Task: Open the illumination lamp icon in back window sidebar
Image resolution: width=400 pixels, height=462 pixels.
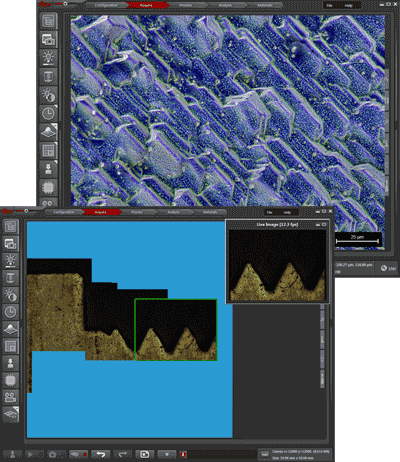Action: [49, 58]
